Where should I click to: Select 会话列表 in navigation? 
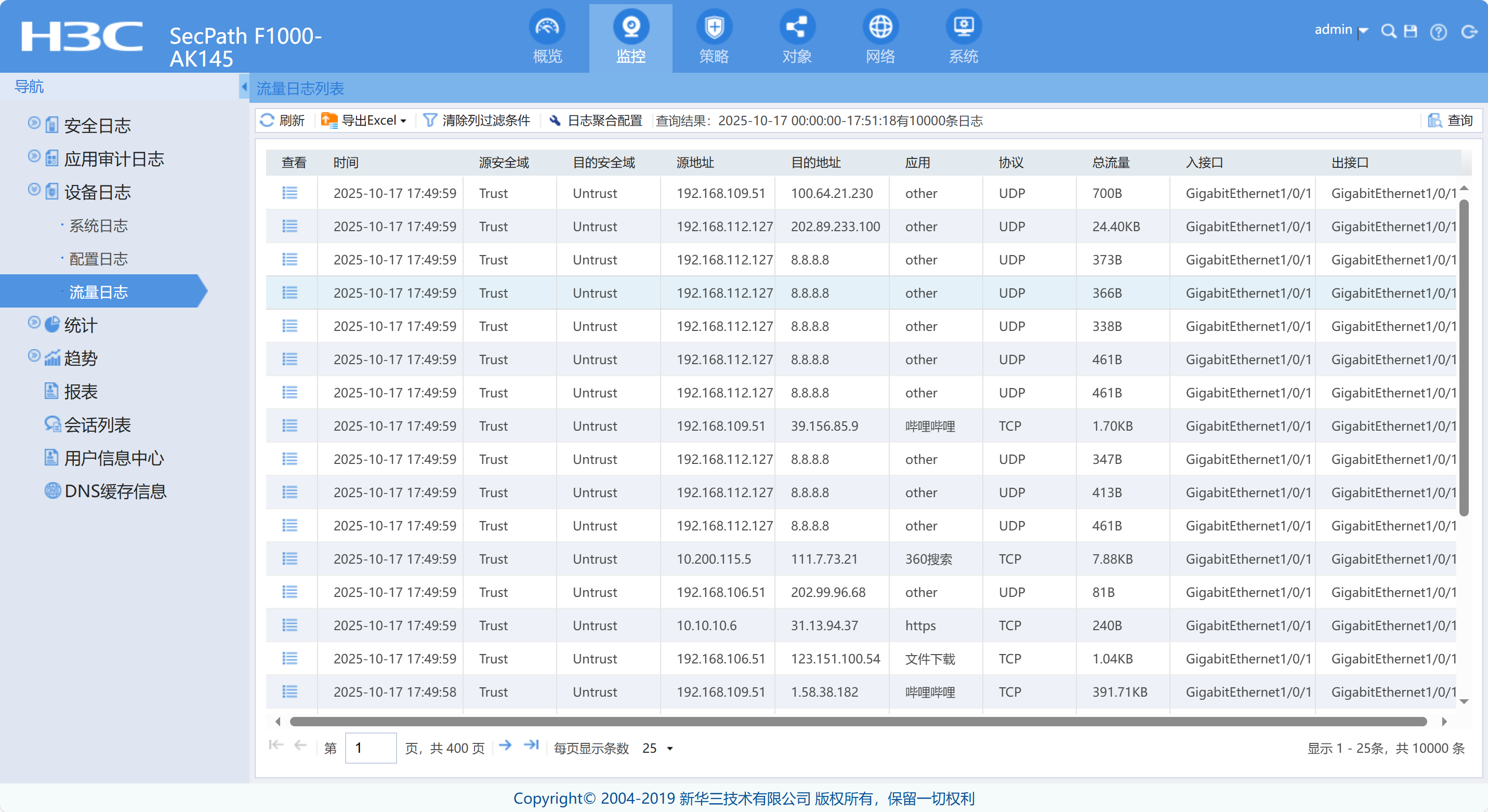click(x=97, y=425)
